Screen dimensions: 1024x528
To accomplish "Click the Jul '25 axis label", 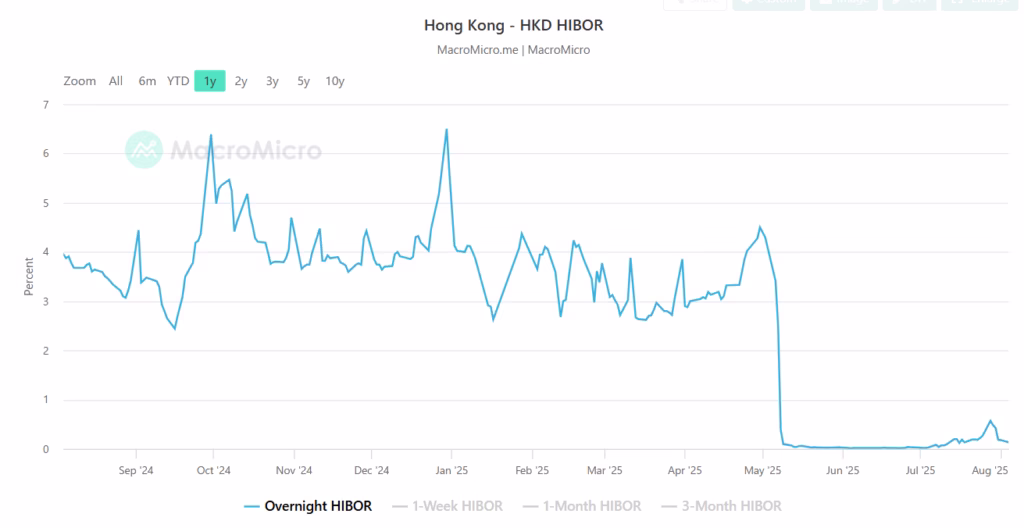I will tap(920, 470).
